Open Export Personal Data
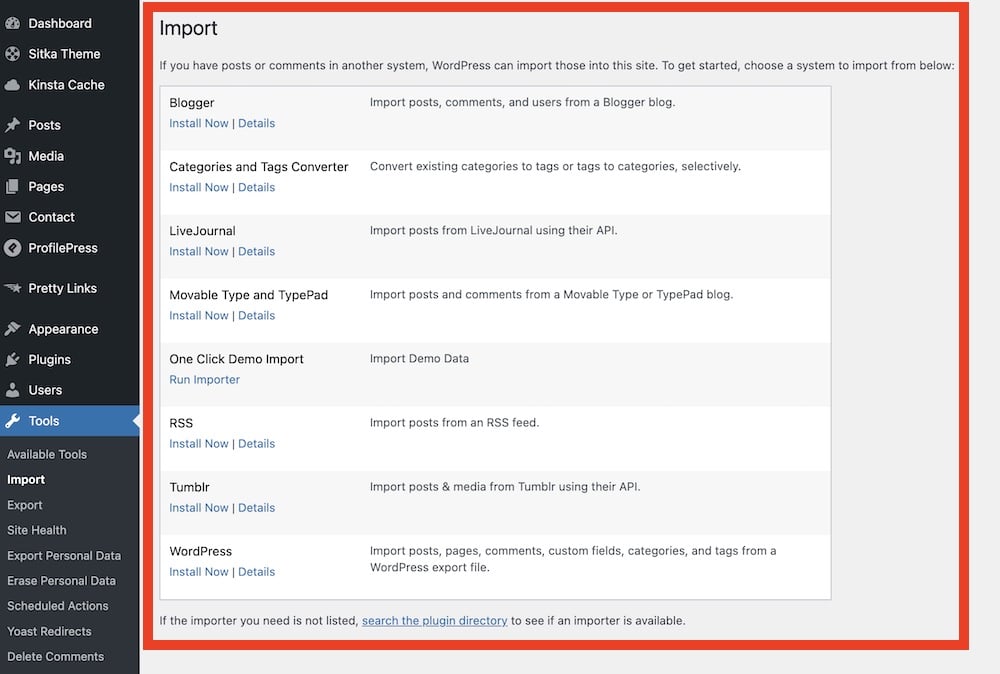Image resolution: width=1000 pixels, height=674 pixels. [x=64, y=555]
